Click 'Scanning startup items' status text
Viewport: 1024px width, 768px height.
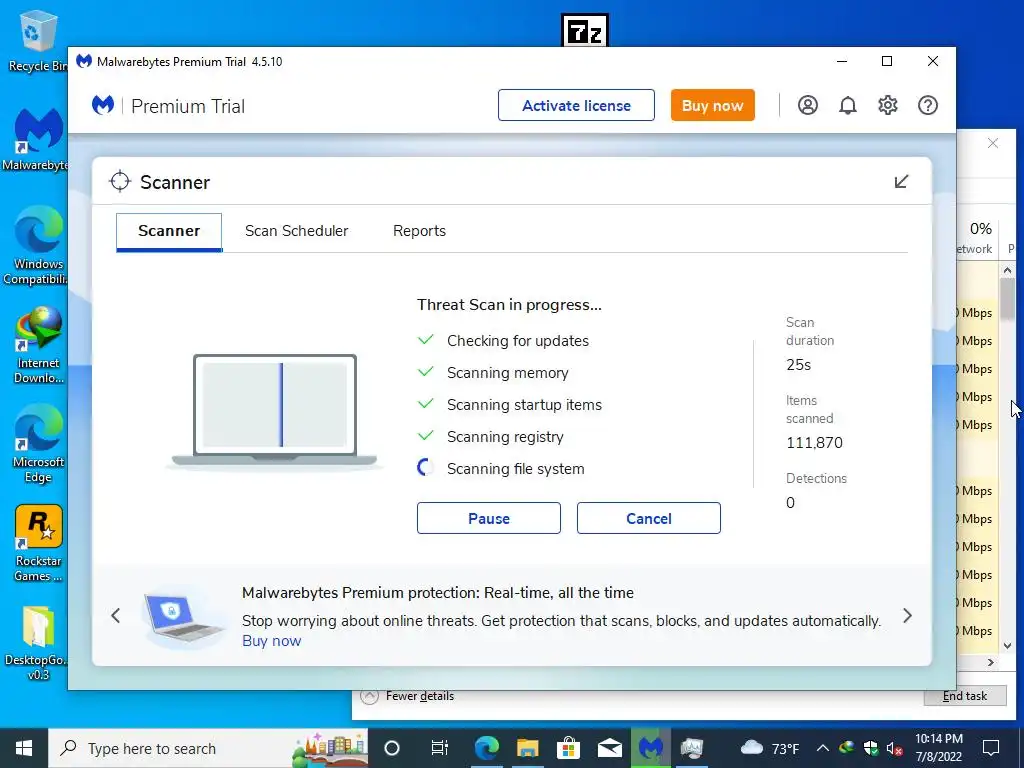click(524, 405)
